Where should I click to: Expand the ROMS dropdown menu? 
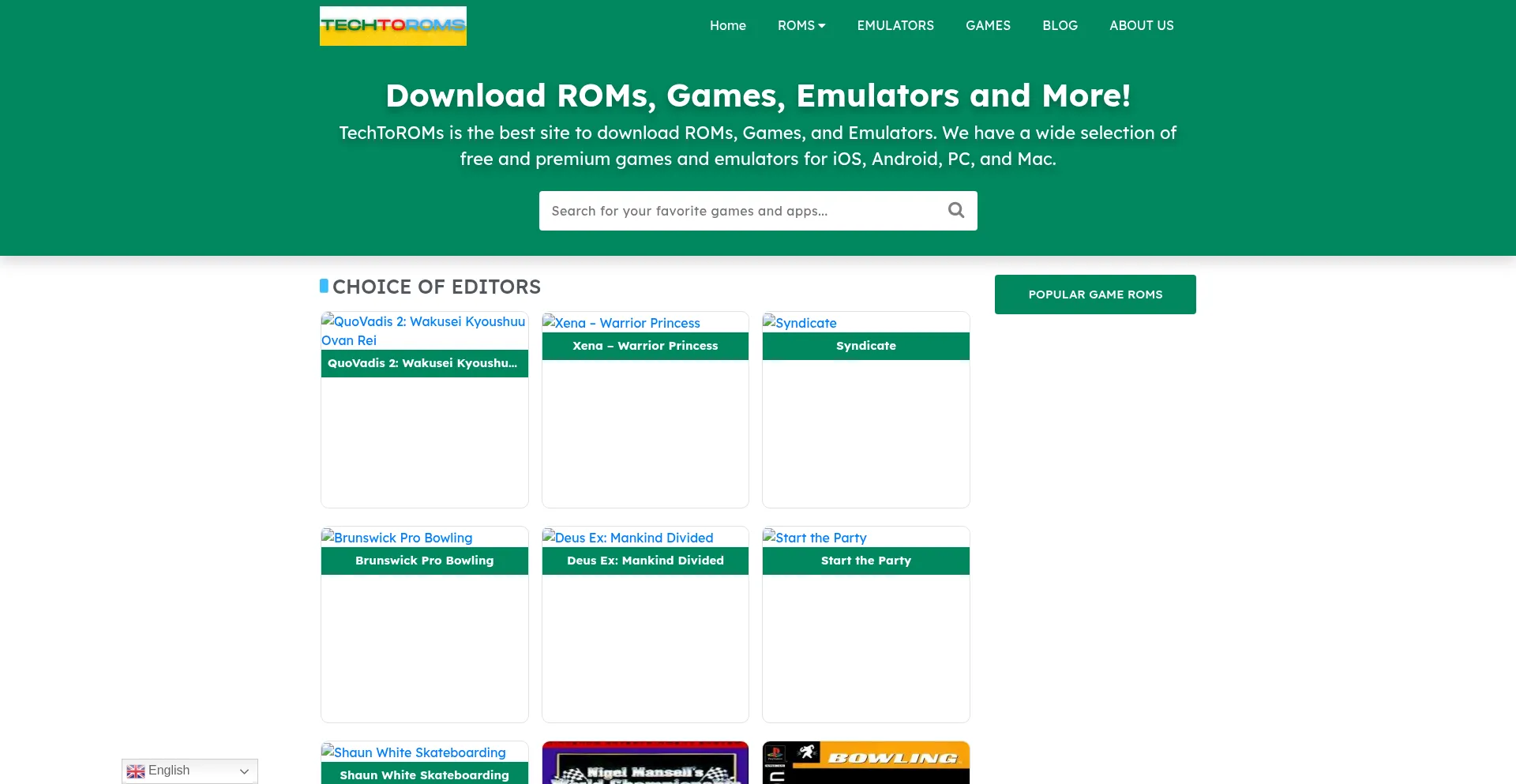[x=801, y=25]
